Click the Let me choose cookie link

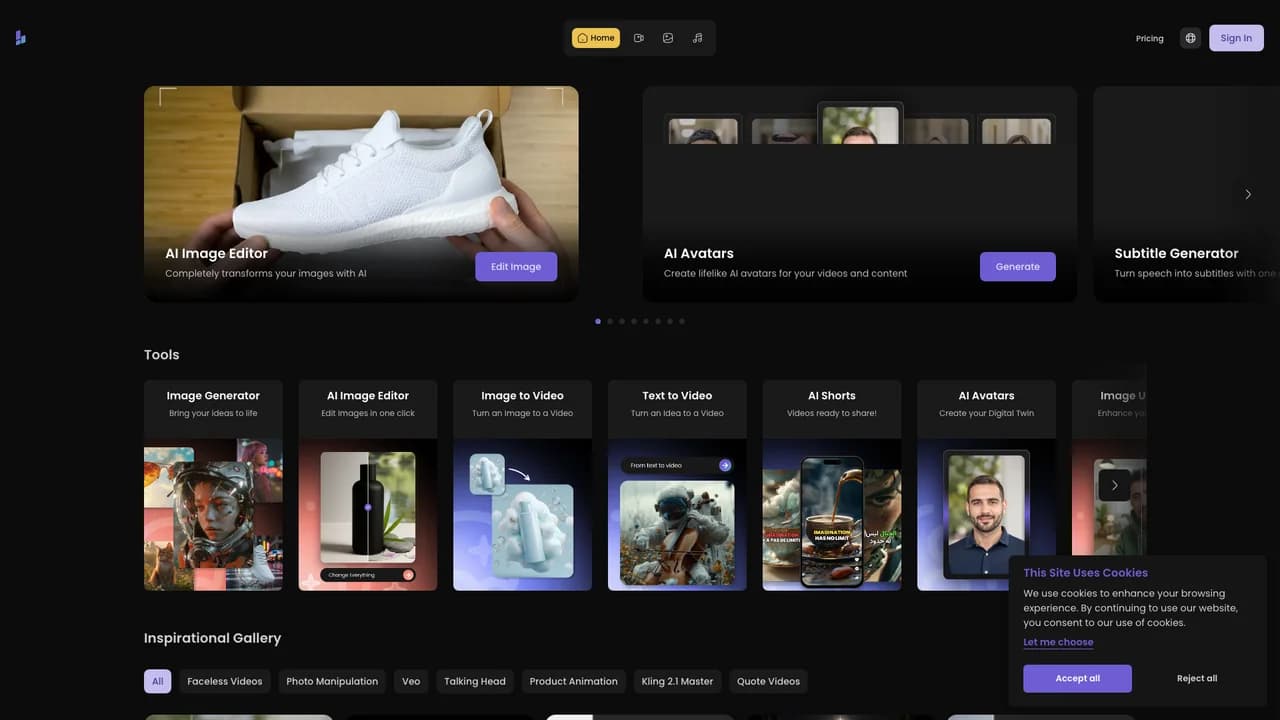pyautogui.click(x=1058, y=642)
